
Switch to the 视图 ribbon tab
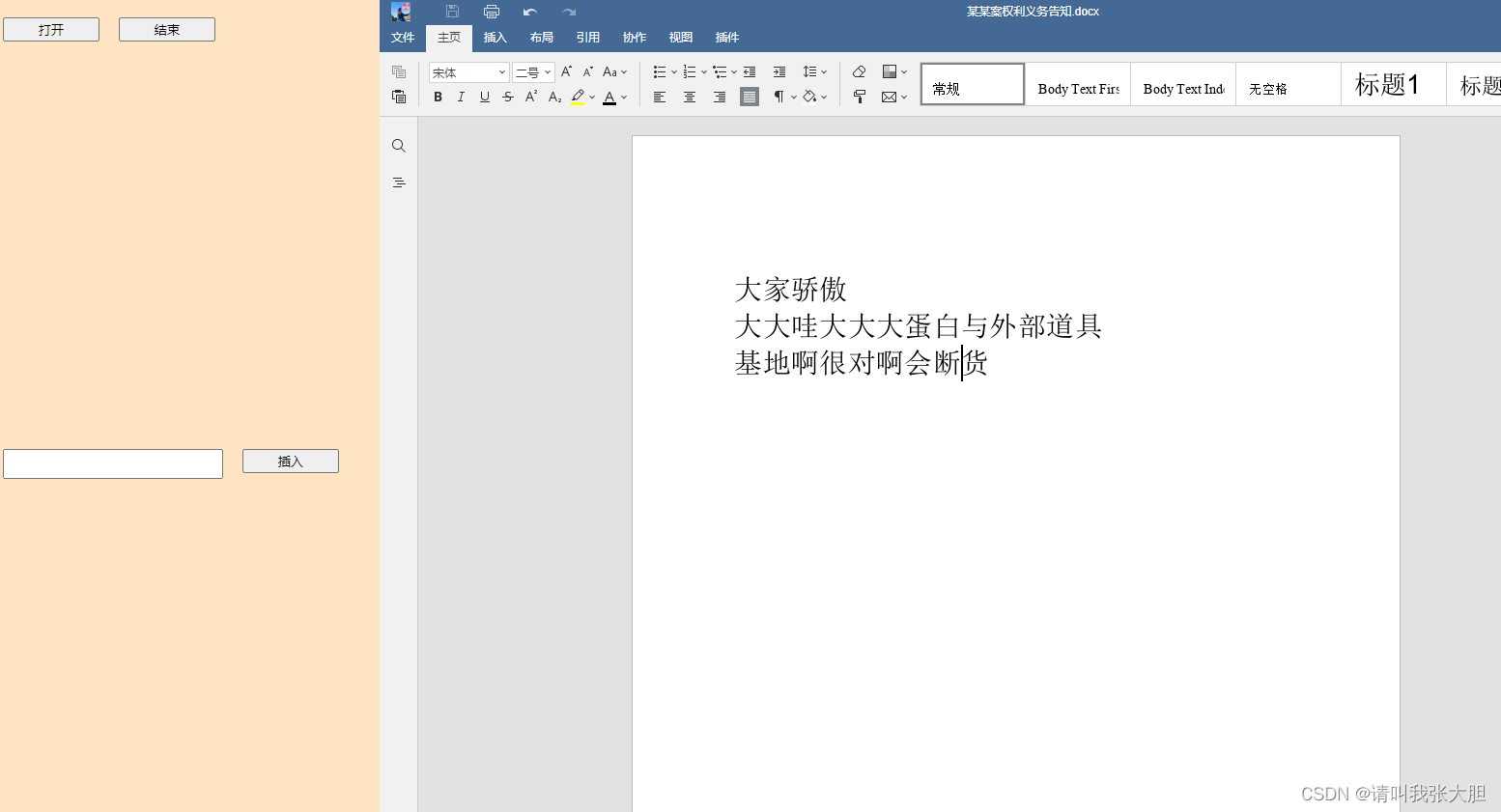click(x=680, y=38)
